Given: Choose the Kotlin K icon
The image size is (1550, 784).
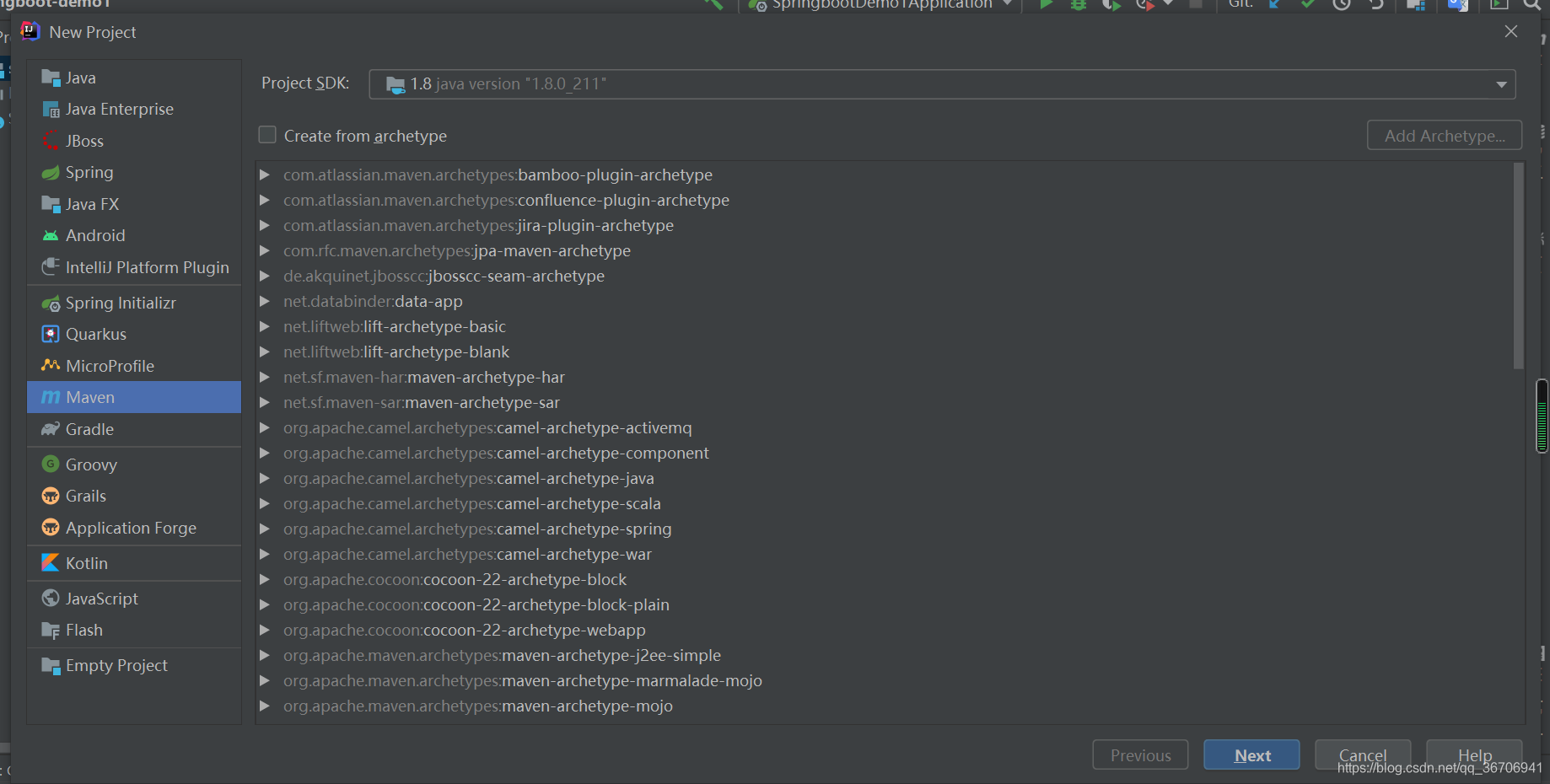Looking at the screenshot, I should click(51, 563).
